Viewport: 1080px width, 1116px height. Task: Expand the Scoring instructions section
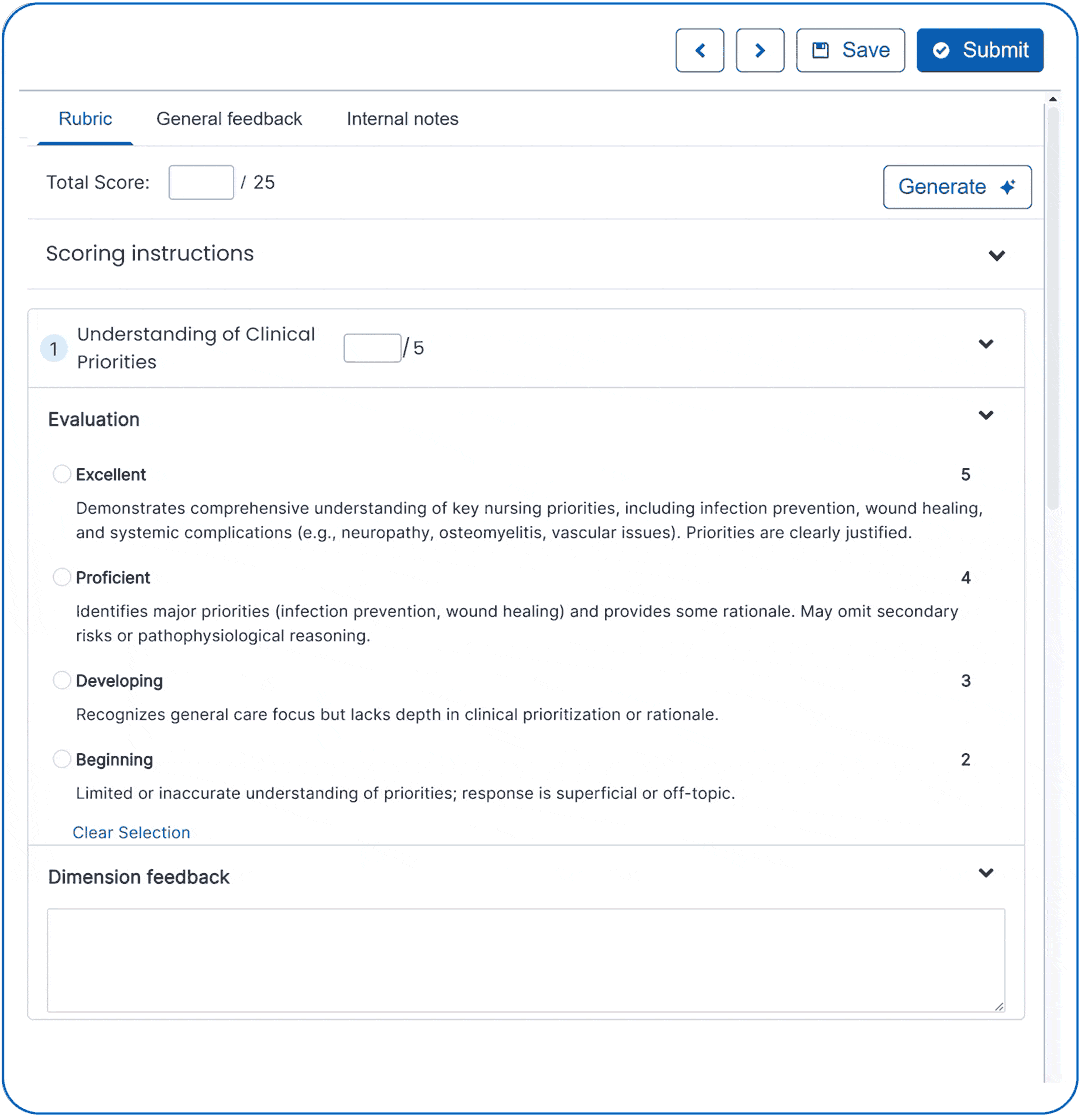click(996, 255)
